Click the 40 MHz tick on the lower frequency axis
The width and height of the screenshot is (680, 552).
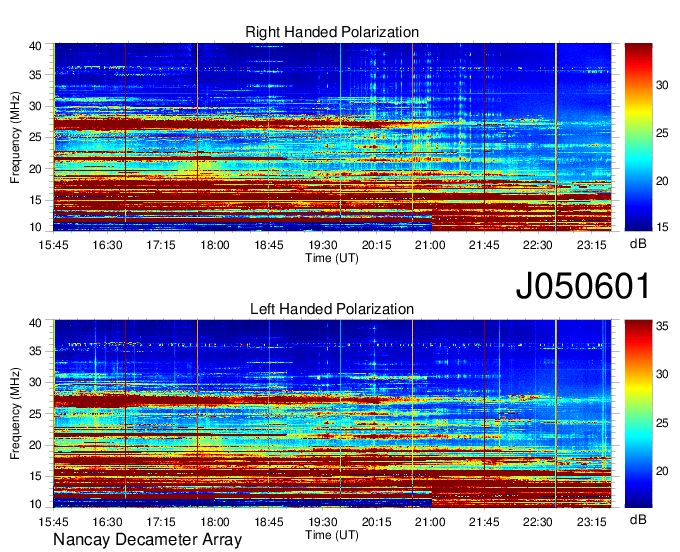(35, 323)
